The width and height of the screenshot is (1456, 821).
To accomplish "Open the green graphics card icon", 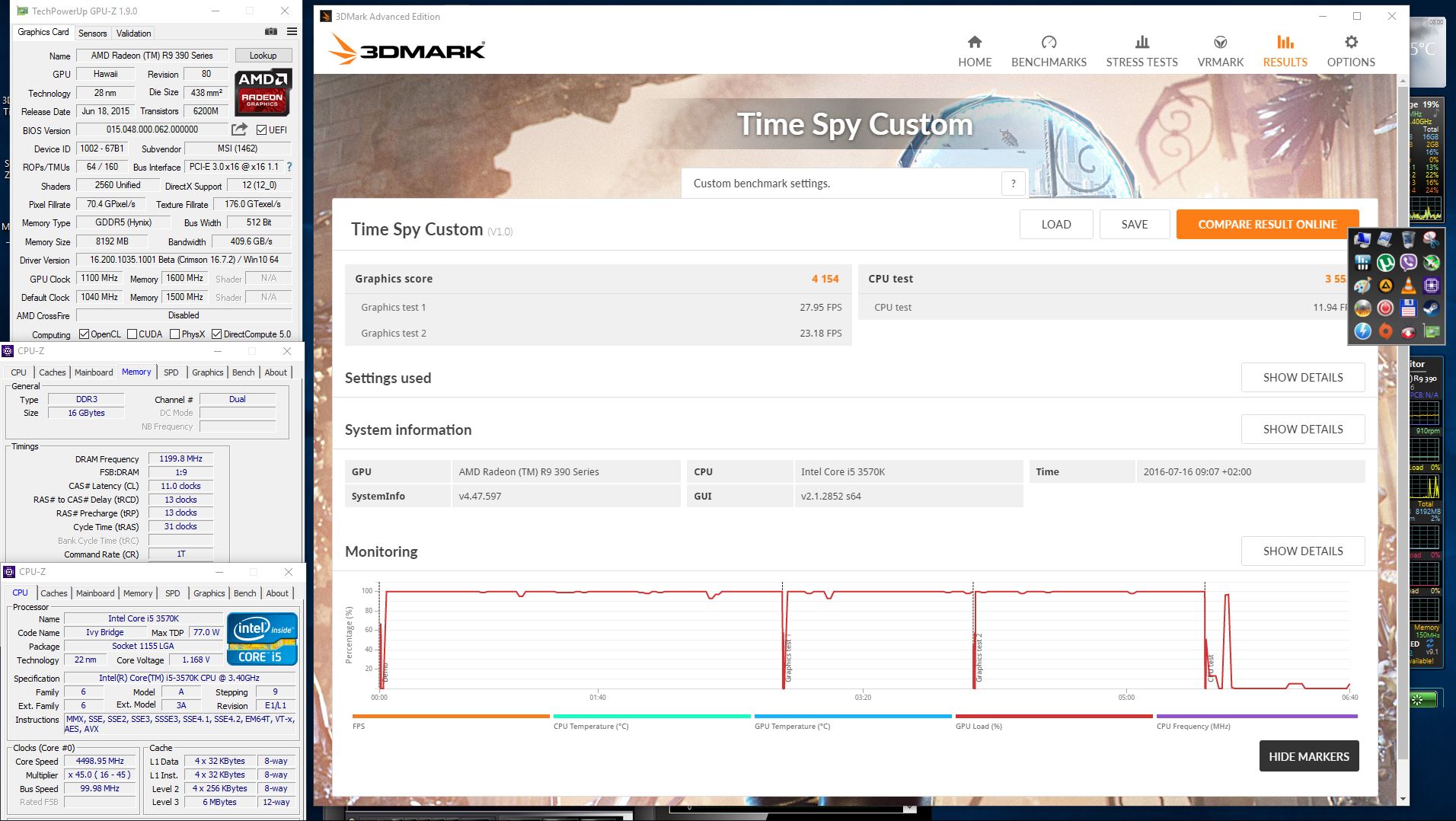I will (x=1431, y=331).
